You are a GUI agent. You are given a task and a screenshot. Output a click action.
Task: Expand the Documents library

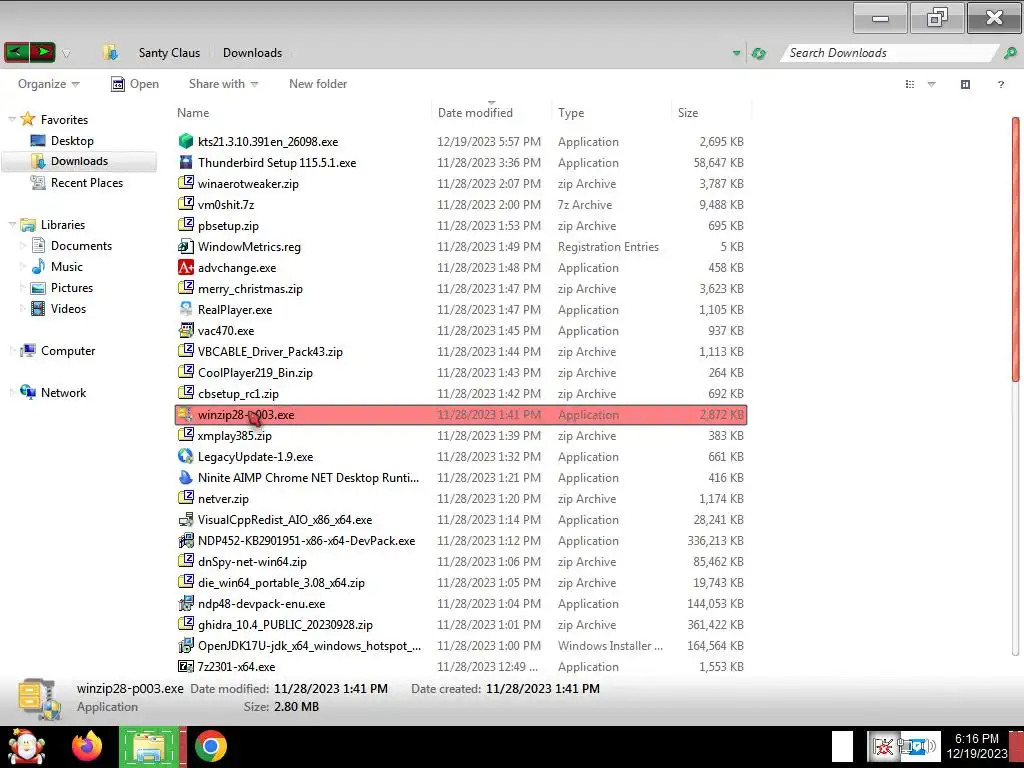pos(23,246)
